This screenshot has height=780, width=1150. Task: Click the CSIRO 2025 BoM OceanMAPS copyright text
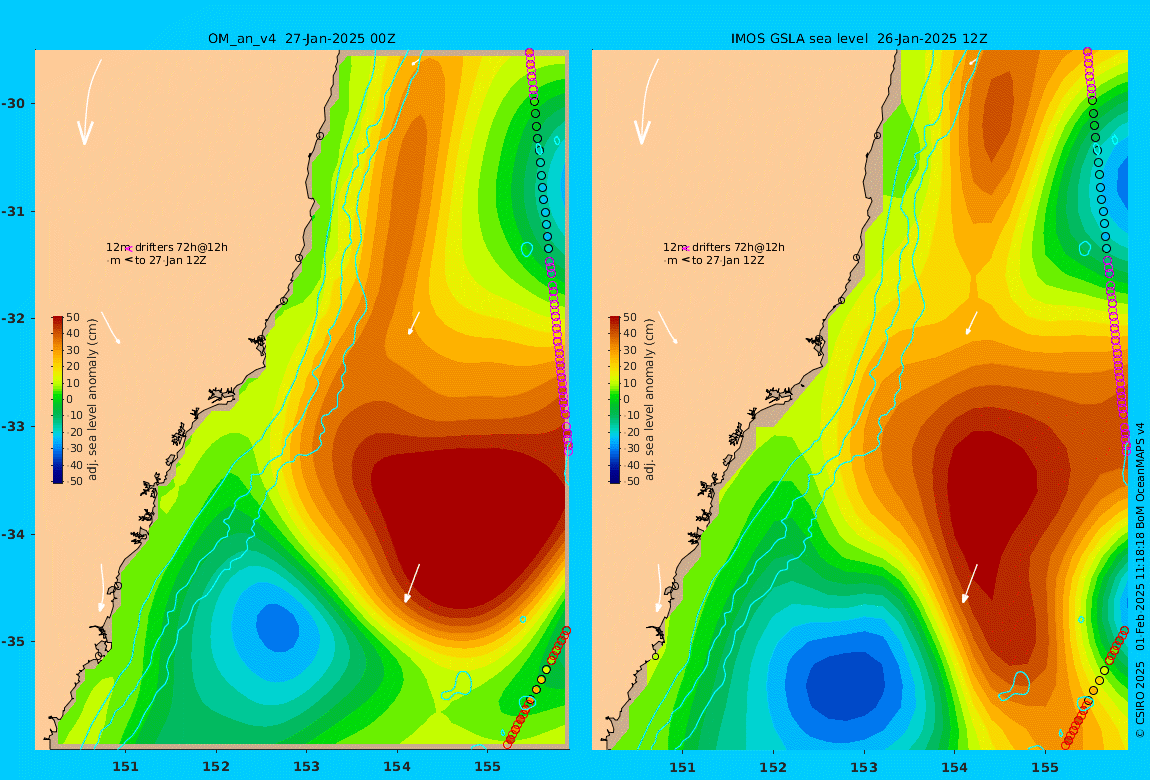1140,580
